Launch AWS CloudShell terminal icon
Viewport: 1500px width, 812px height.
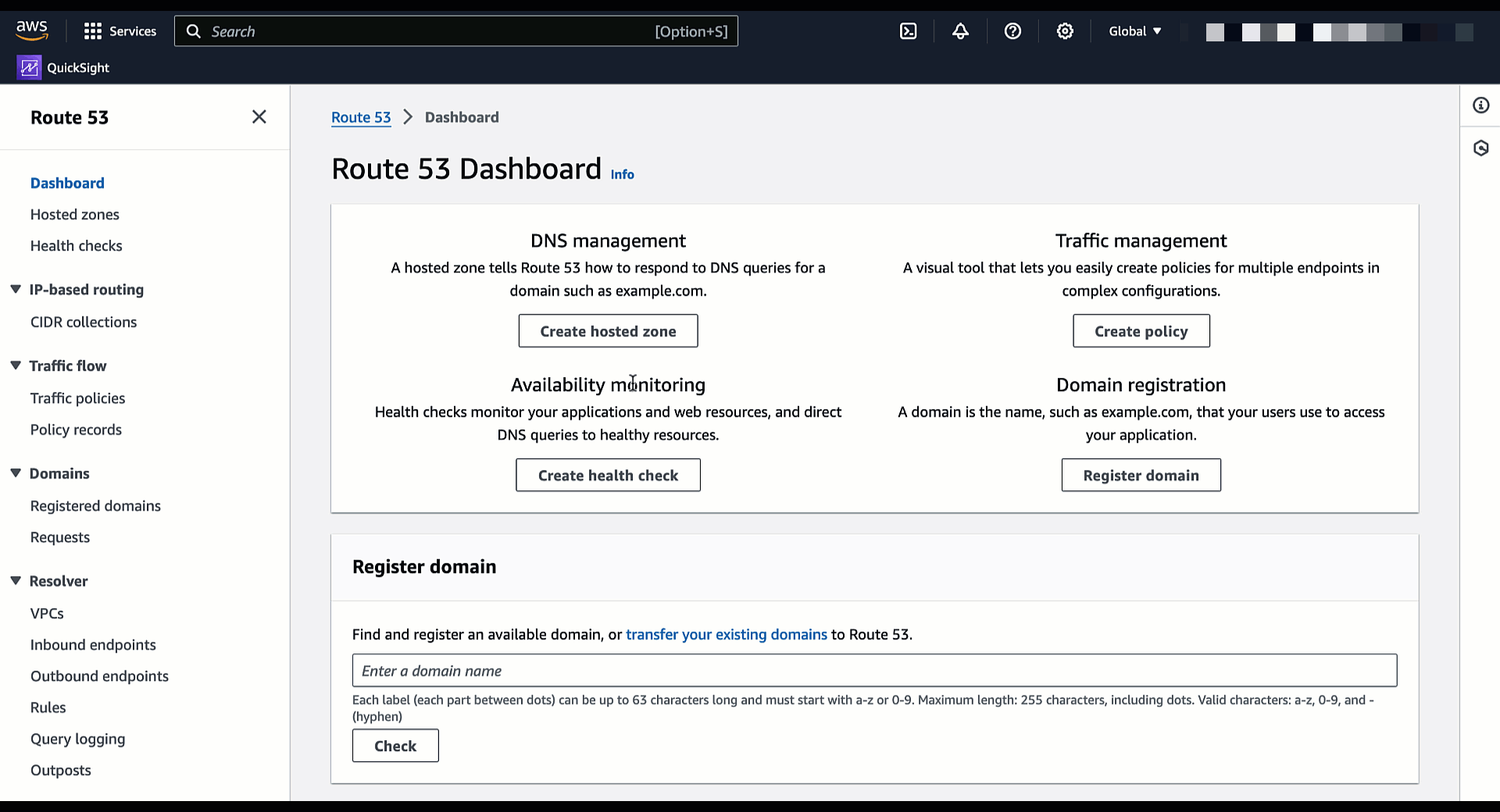pyautogui.click(x=909, y=31)
